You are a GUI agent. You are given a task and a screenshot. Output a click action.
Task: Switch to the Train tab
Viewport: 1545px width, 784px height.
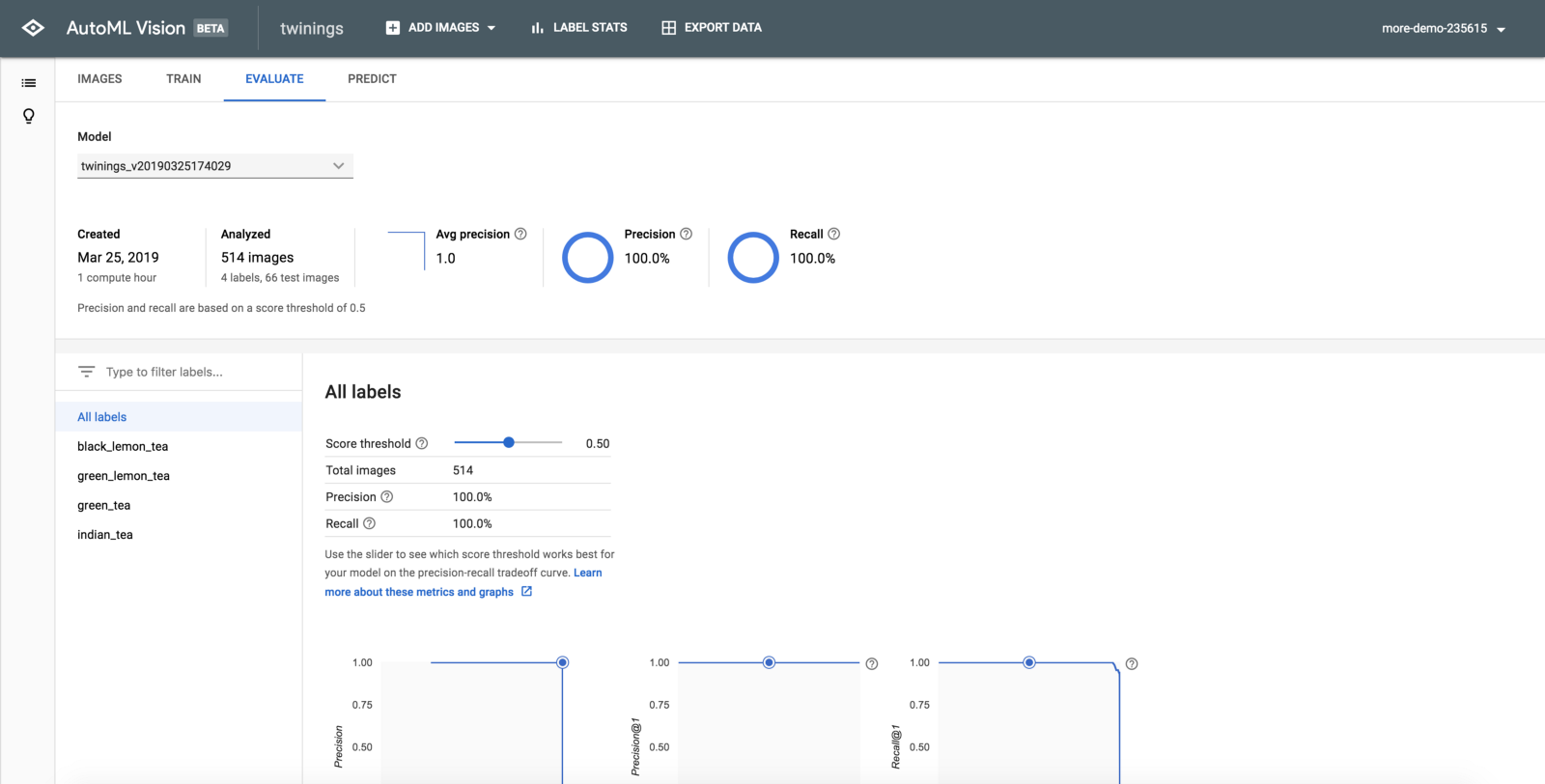[x=183, y=79]
